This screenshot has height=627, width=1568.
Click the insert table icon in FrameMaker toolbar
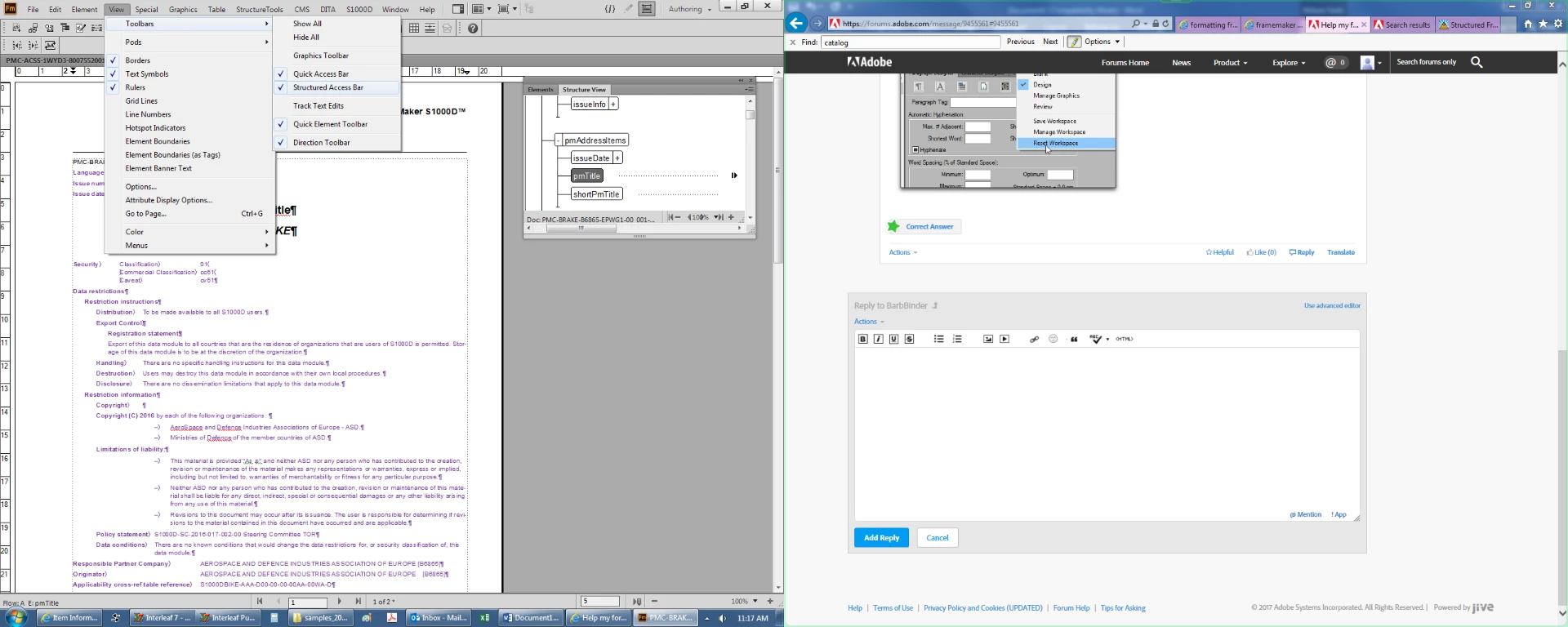coord(414,29)
